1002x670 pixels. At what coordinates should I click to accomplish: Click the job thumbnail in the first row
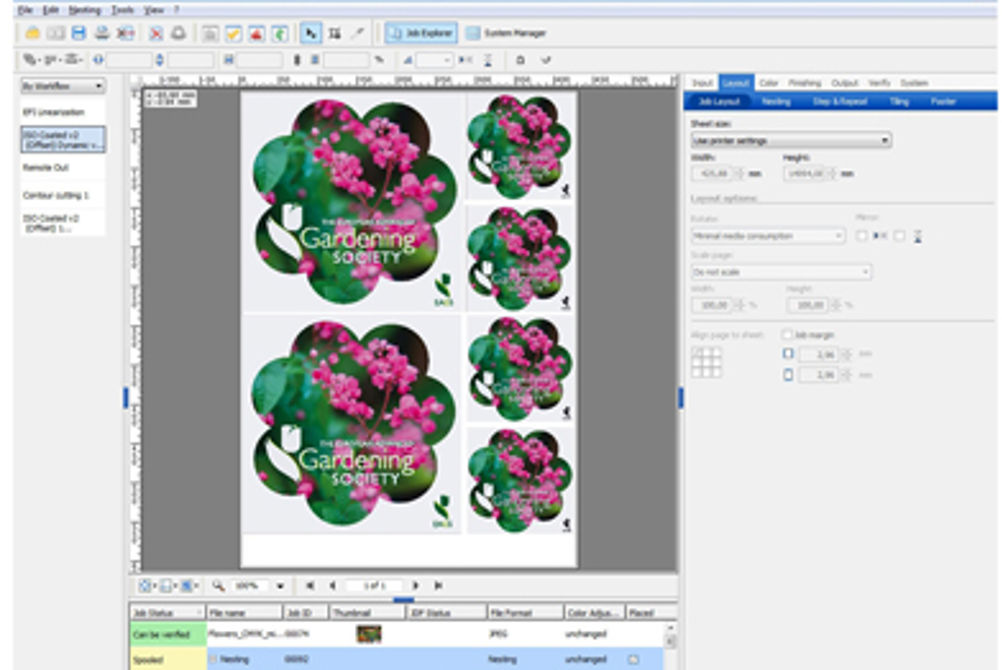click(x=369, y=634)
